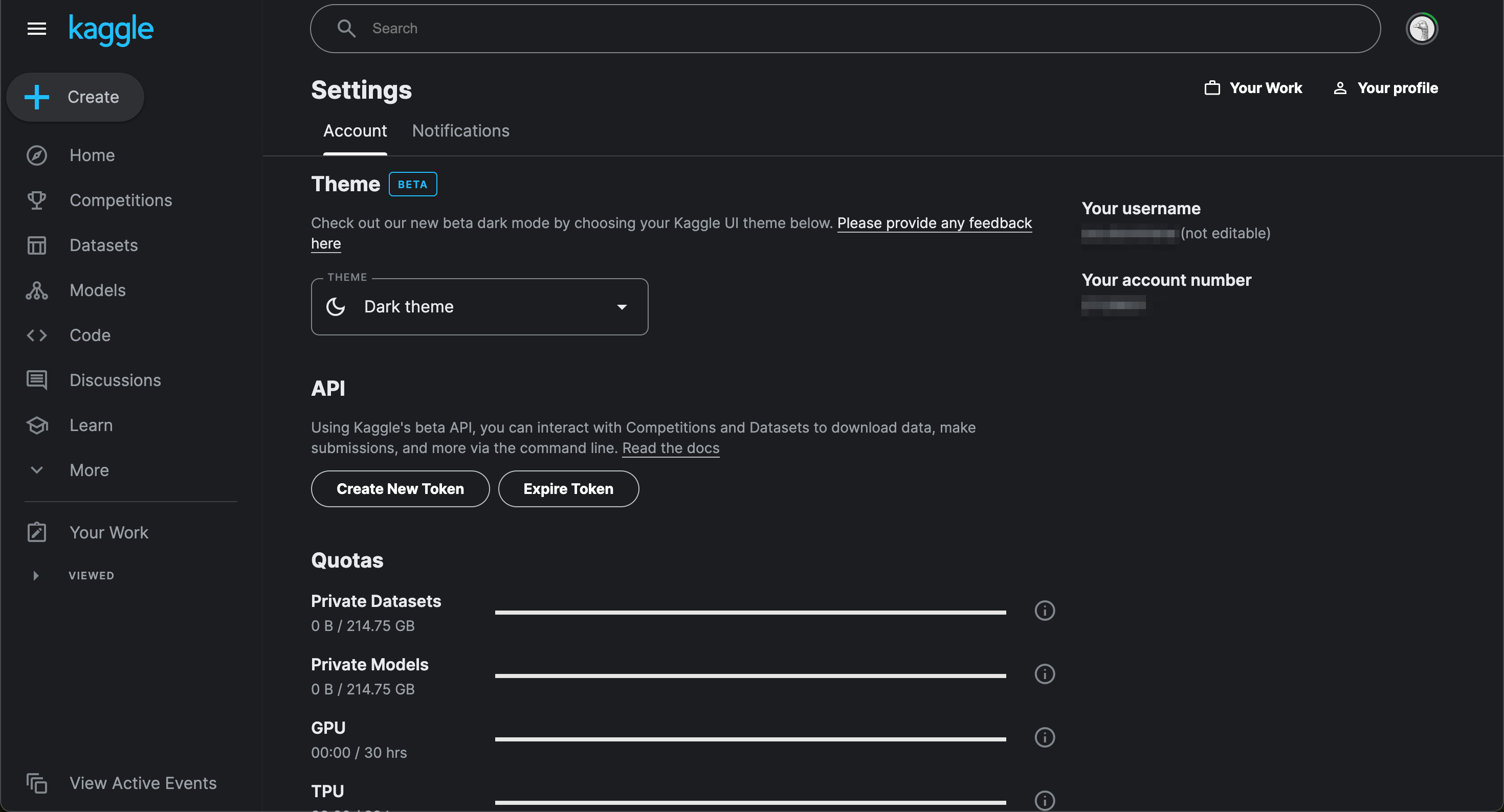This screenshot has width=1504, height=812.
Task: Open Code via angle-brackets icon
Action: [x=37, y=335]
